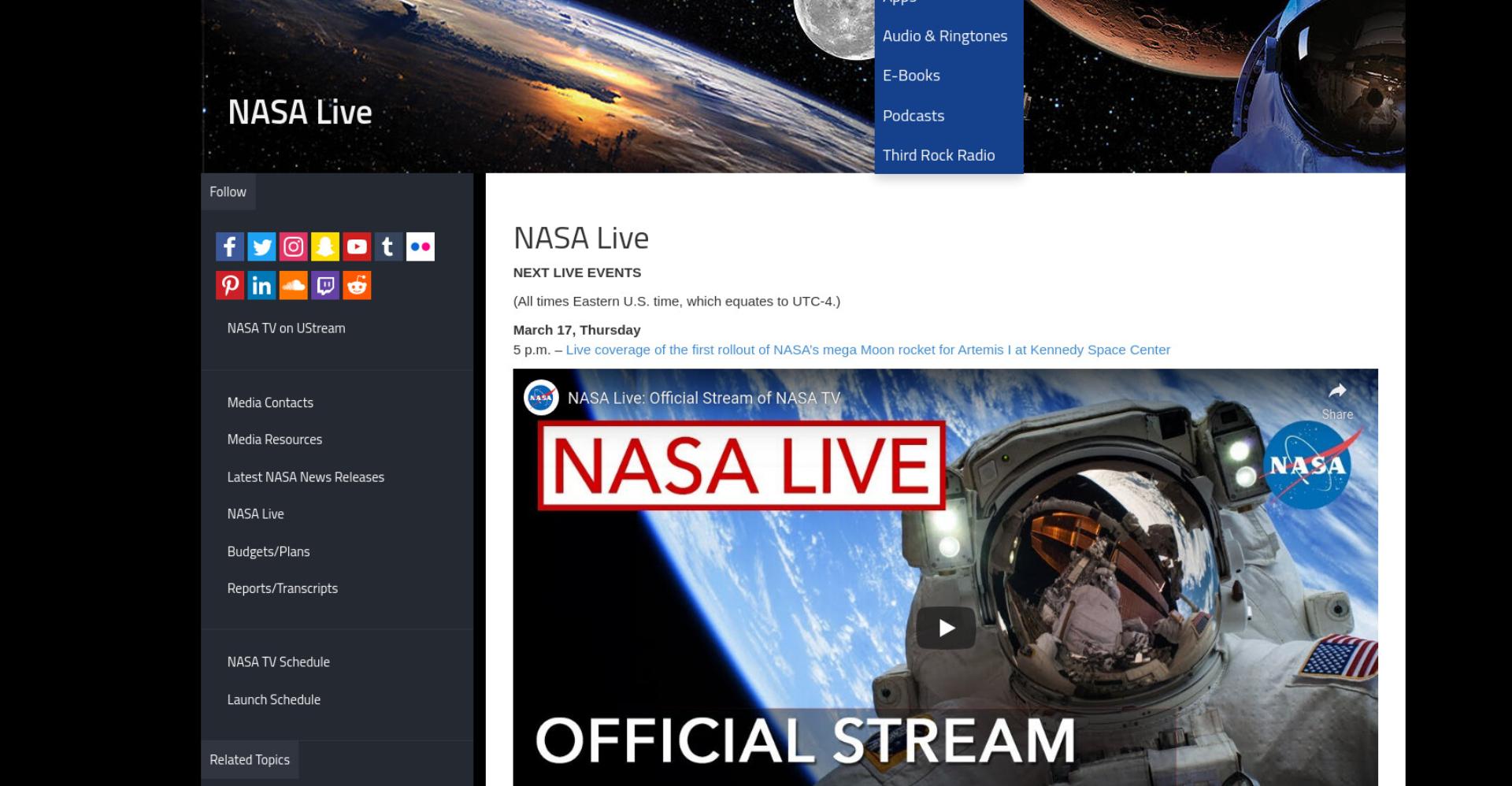Open the Launch Schedule link
Viewport: 1512px width, 786px height.
coord(273,700)
